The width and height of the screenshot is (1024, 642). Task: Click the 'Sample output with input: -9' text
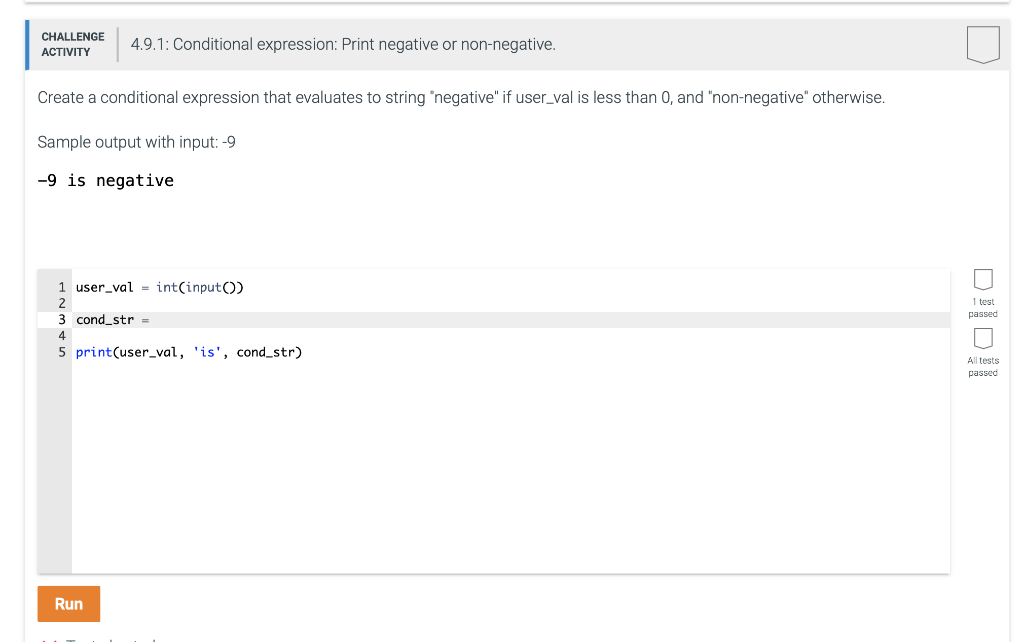(x=136, y=142)
